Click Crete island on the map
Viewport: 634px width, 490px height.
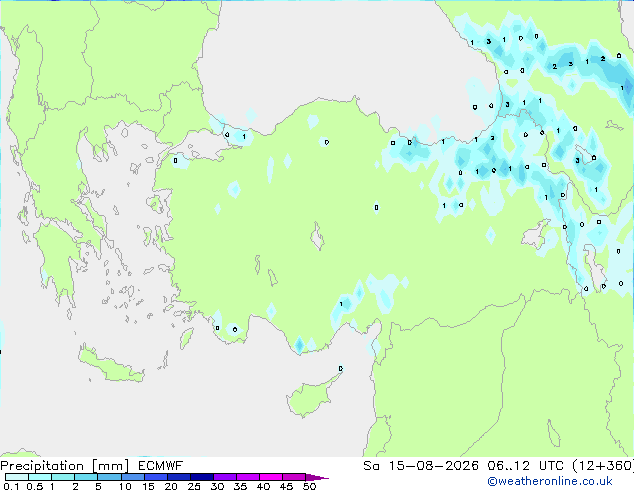pos(110,365)
